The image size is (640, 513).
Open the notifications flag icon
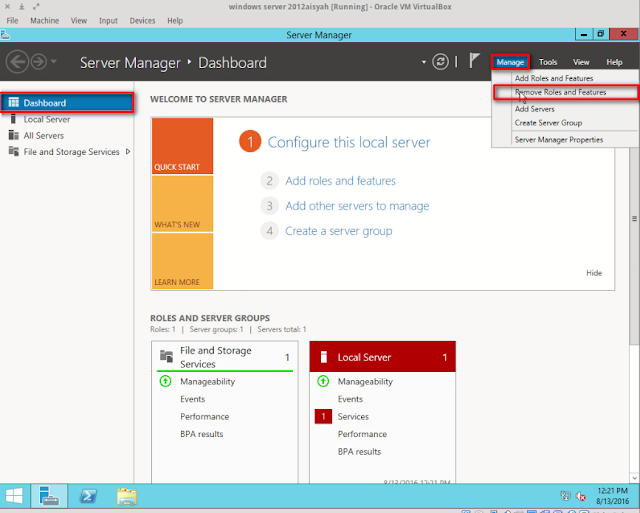[x=474, y=61]
